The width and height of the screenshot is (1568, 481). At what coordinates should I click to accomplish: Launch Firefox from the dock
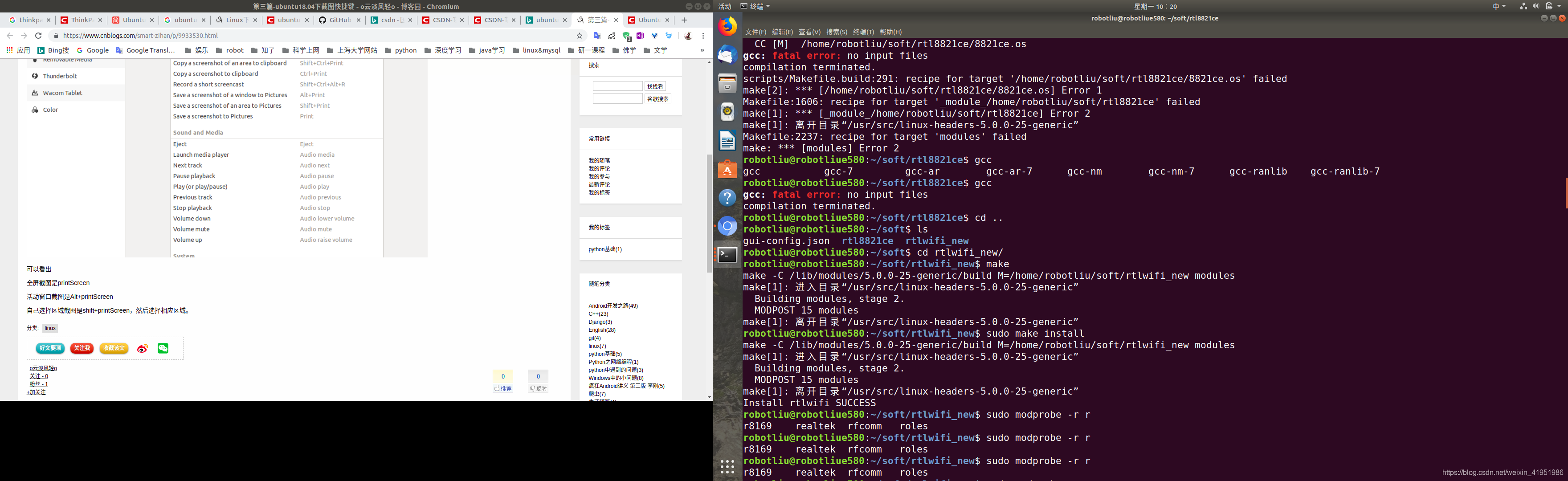pyautogui.click(x=727, y=26)
